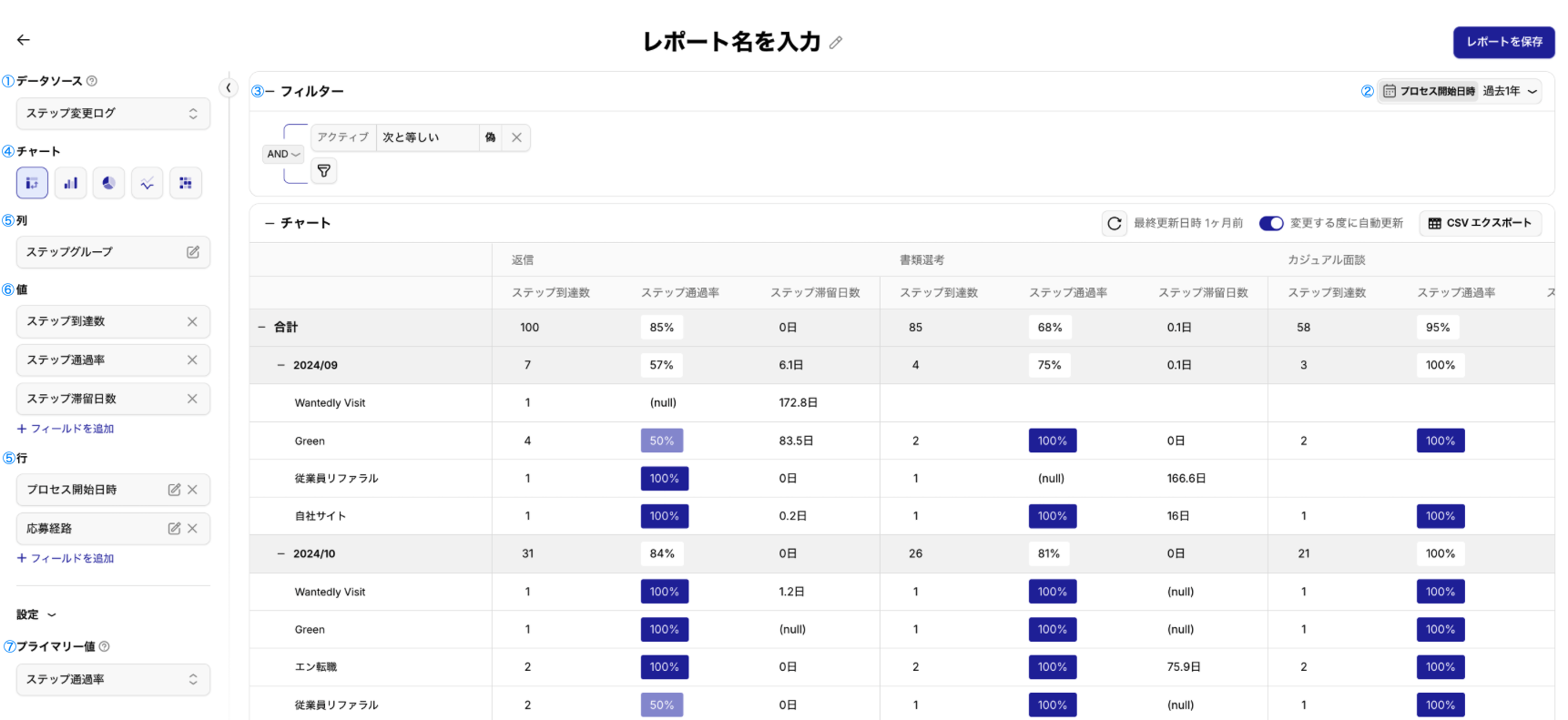
Task: Select the bar chart type icon
Action: pos(70,183)
